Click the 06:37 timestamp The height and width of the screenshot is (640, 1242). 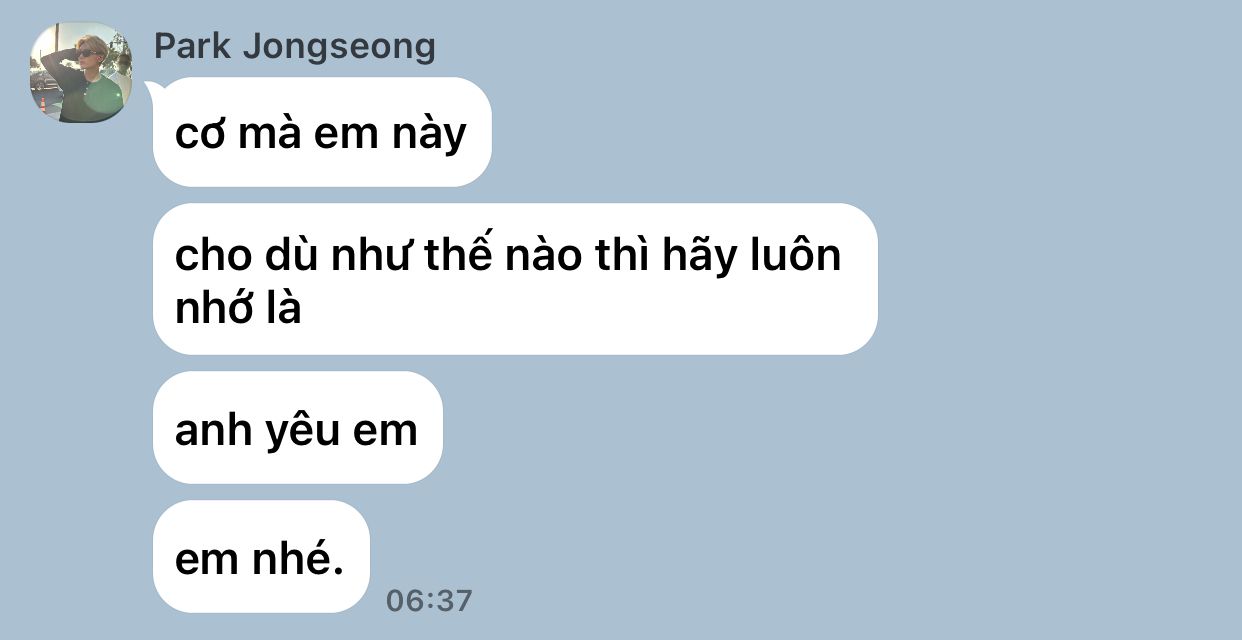[x=429, y=600]
